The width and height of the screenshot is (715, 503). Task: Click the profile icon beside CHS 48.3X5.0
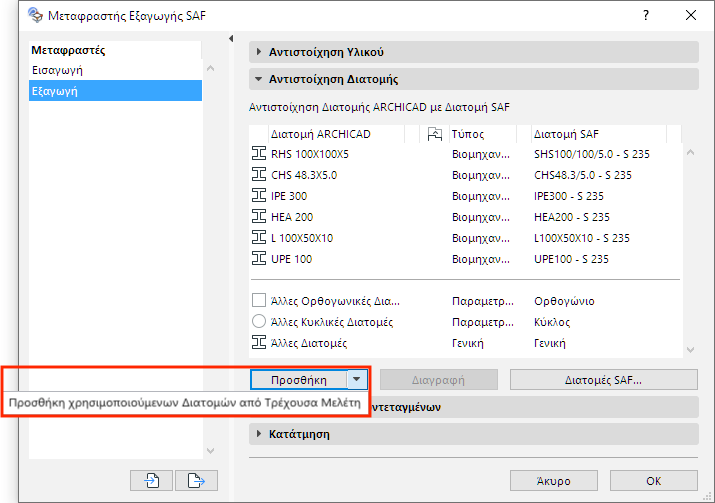click(x=259, y=175)
